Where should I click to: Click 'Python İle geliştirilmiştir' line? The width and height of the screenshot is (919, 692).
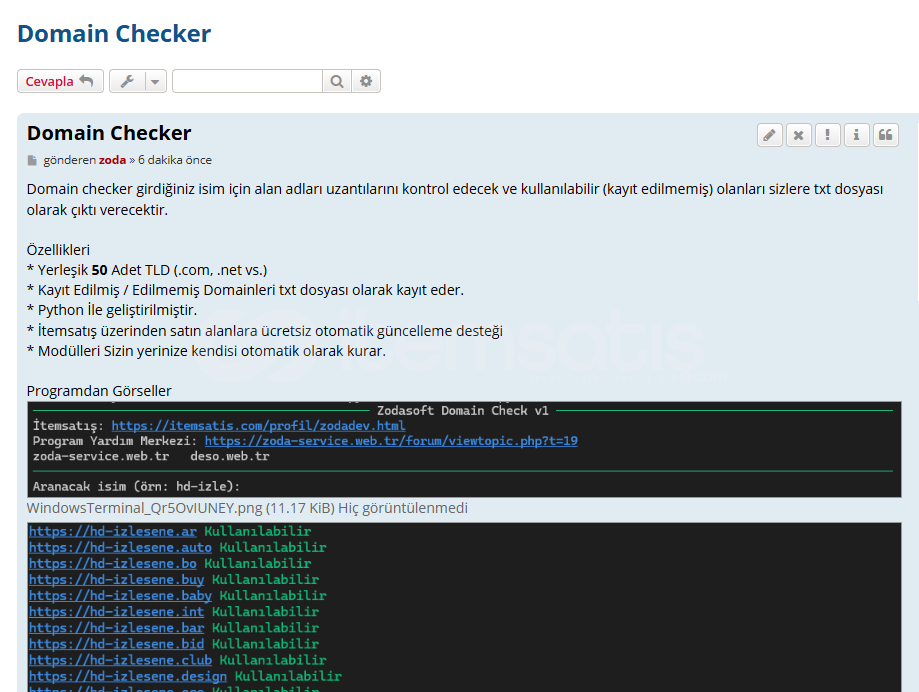click(x=112, y=310)
